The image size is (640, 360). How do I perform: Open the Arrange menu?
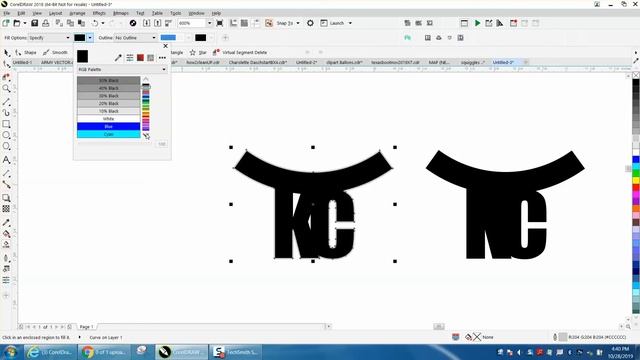tap(77, 13)
